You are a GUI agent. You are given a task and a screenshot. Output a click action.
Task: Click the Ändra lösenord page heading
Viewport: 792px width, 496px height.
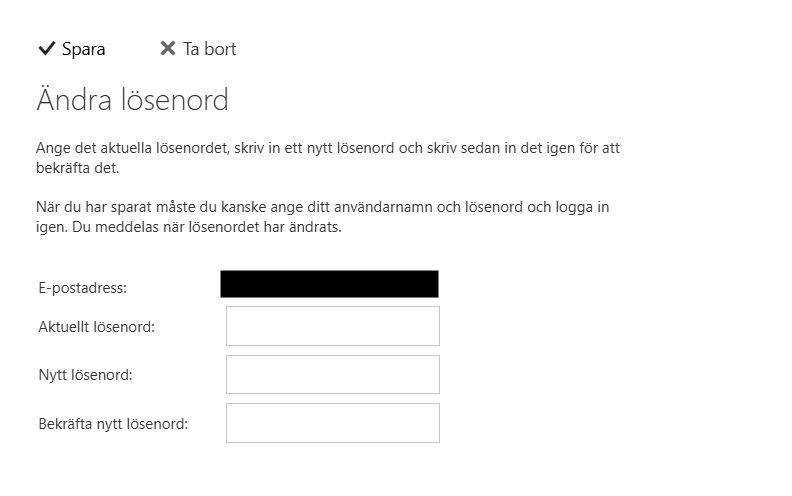(x=132, y=100)
